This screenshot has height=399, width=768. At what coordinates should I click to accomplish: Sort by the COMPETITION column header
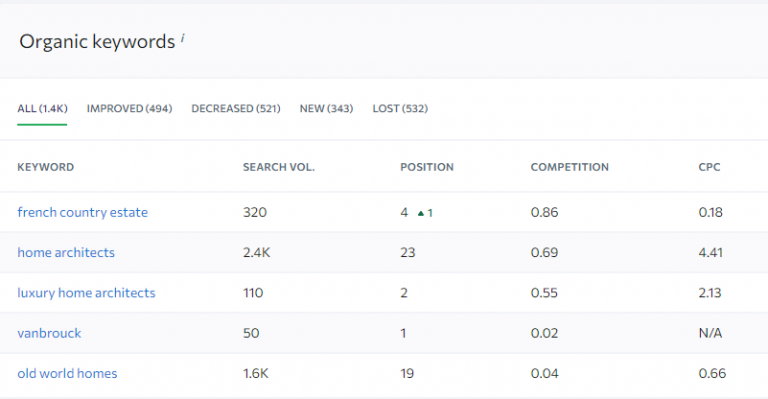pos(570,167)
